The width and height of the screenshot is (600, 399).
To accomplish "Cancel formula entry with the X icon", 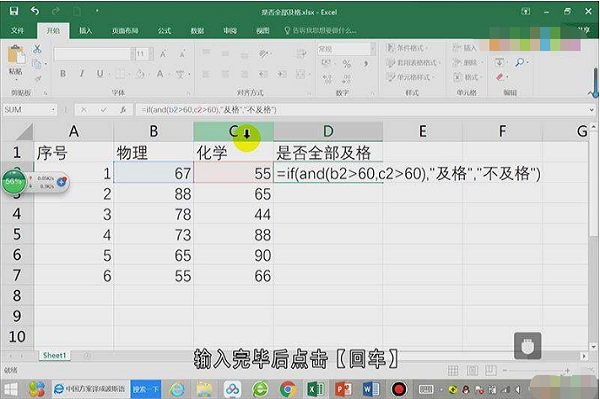I will pyautogui.click(x=83, y=110).
